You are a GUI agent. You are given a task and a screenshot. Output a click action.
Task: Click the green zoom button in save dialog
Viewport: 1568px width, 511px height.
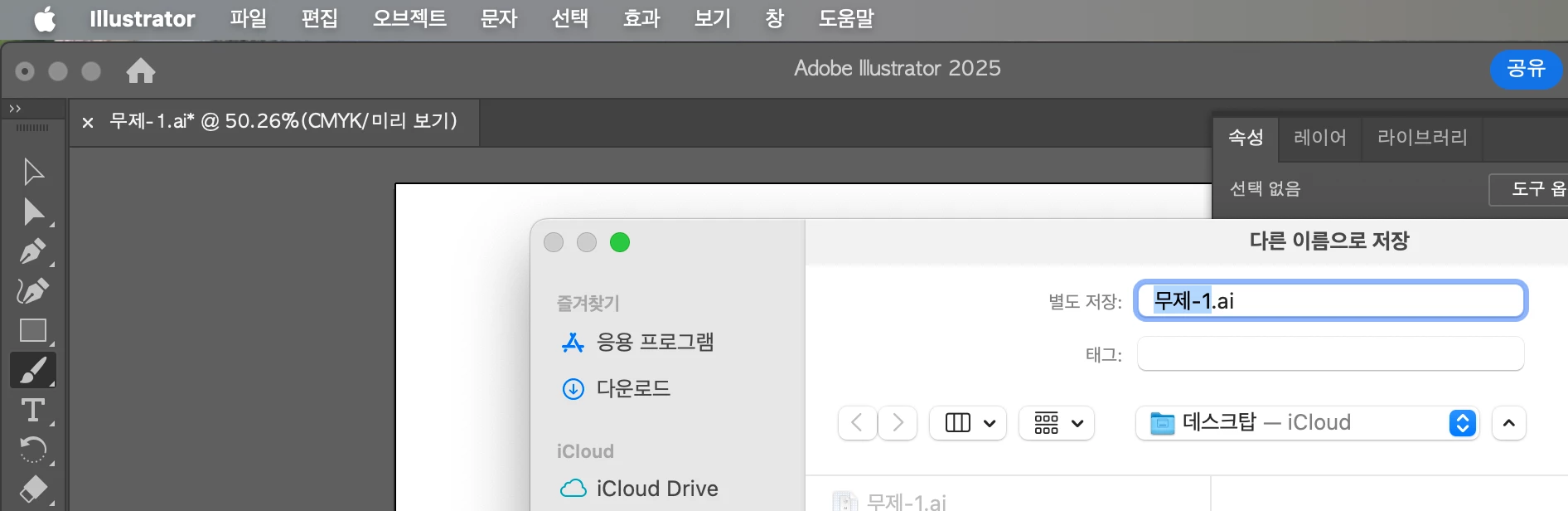click(x=620, y=242)
